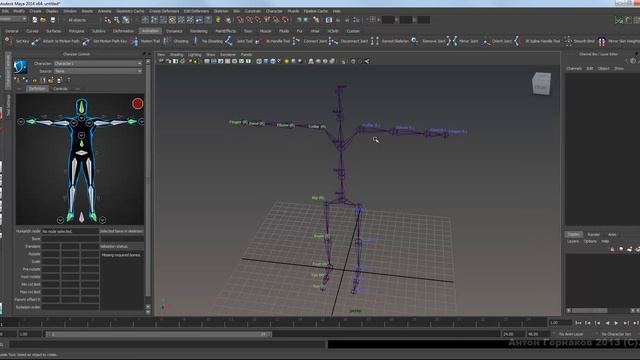
Task: Click the Set Key shelf icon
Action: [8, 41]
